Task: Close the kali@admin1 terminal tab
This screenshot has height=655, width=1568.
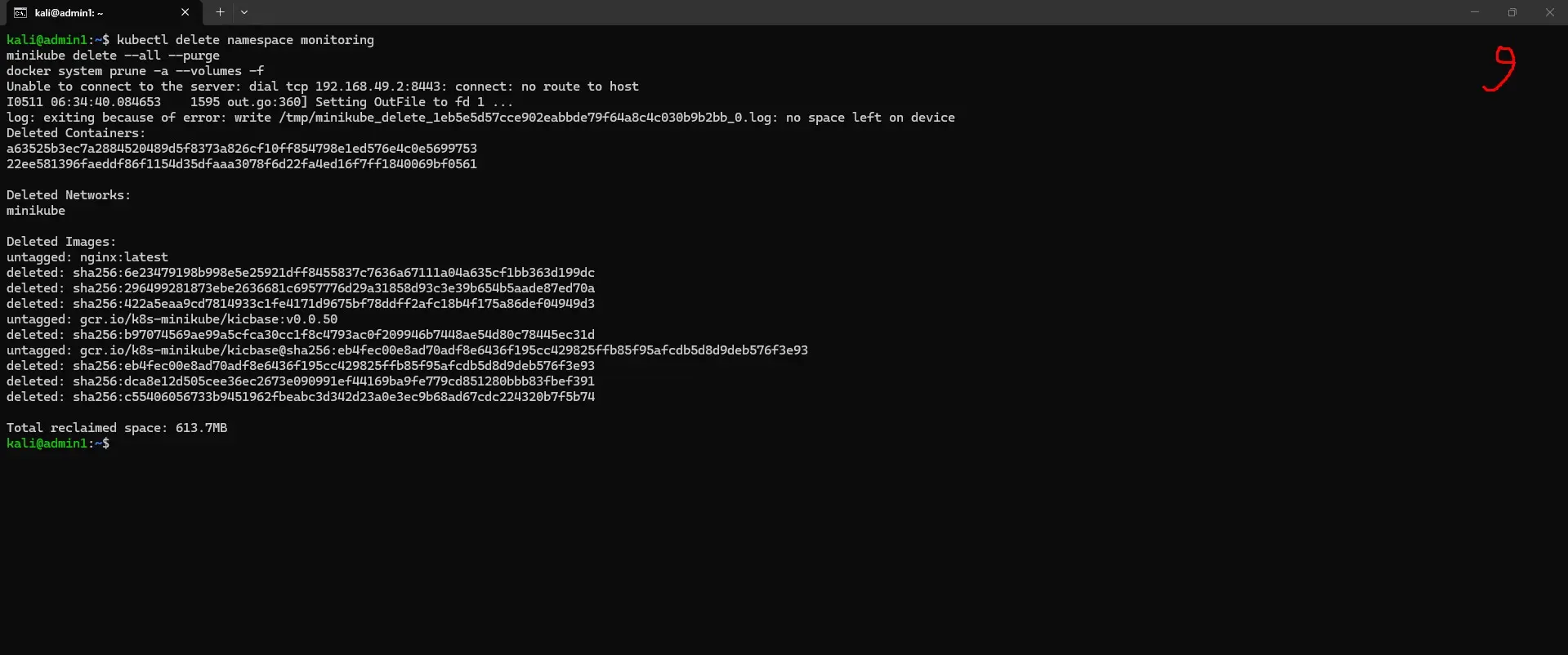Action: (x=185, y=12)
